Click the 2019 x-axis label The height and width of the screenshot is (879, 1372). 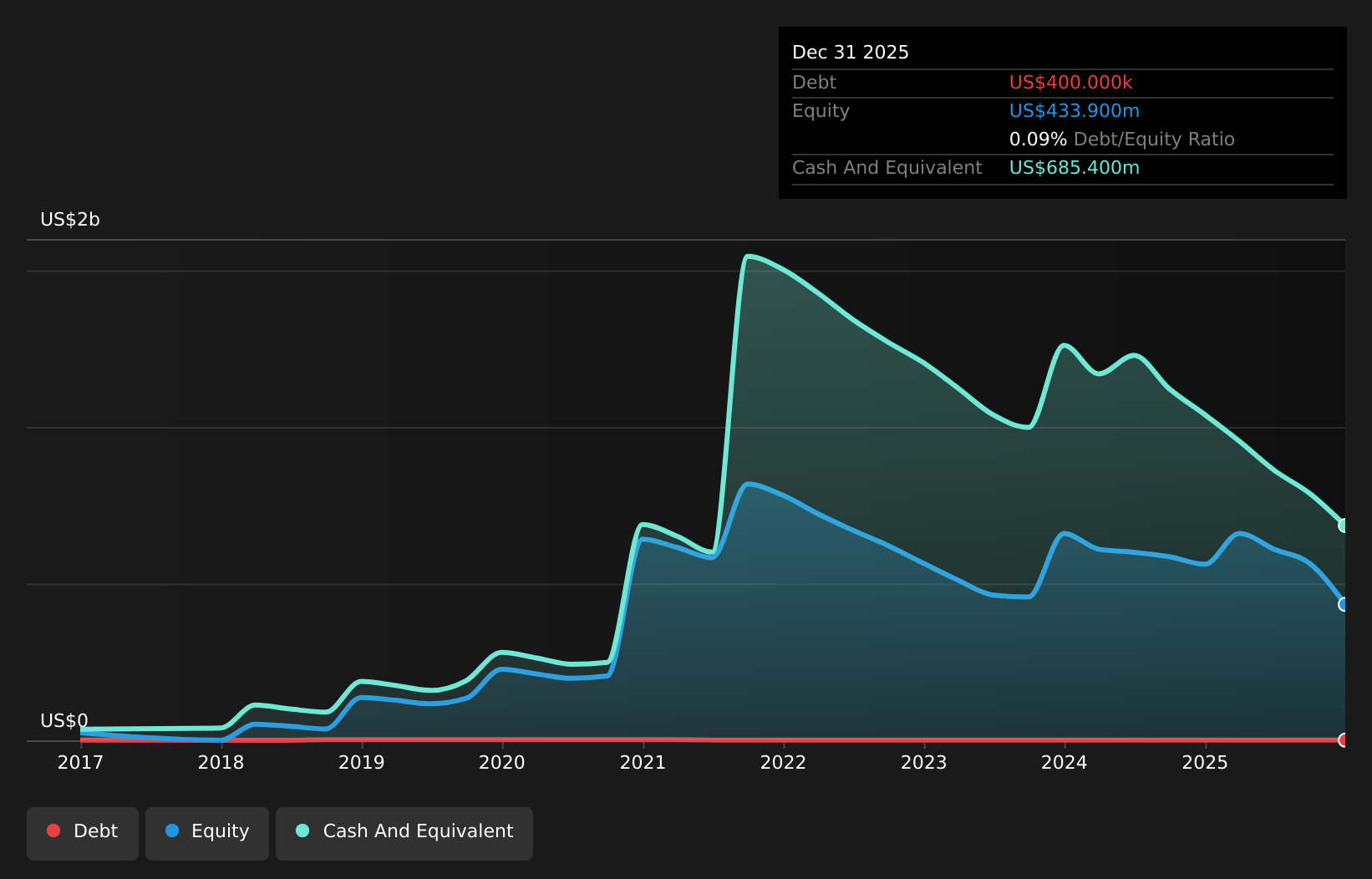coord(362,763)
